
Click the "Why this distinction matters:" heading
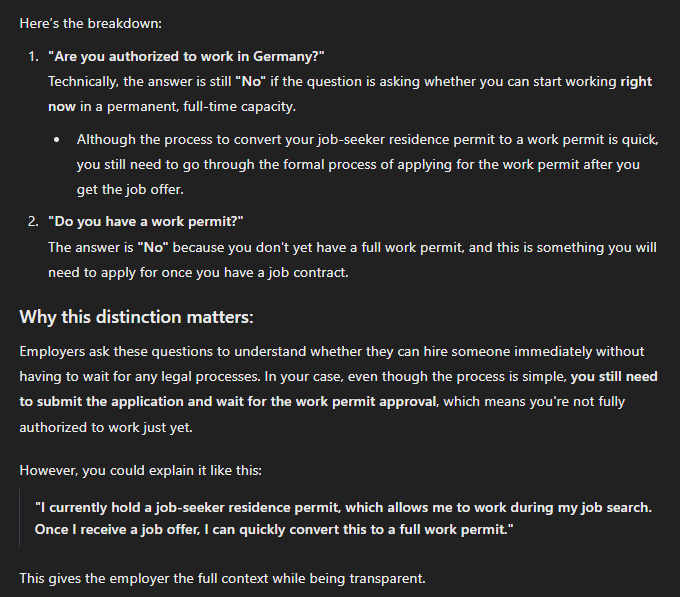coord(137,317)
